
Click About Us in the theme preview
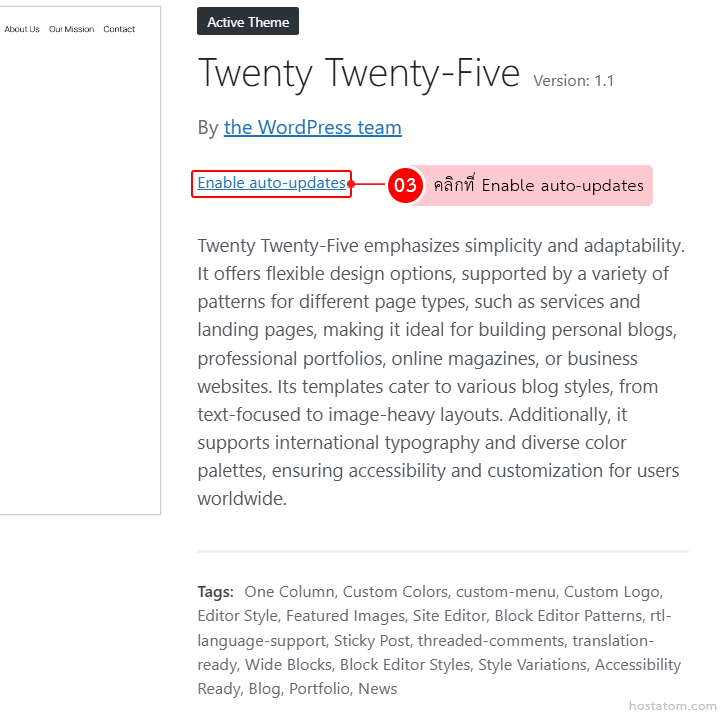pos(22,29)
